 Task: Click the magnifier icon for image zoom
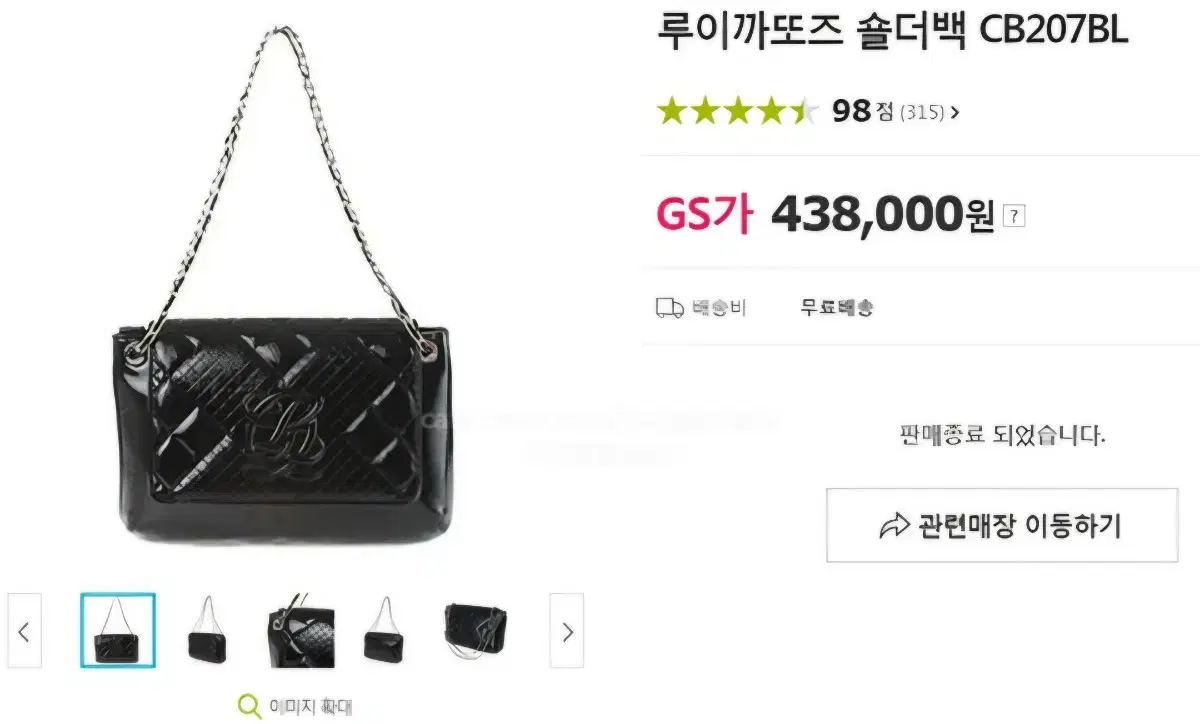249,706
